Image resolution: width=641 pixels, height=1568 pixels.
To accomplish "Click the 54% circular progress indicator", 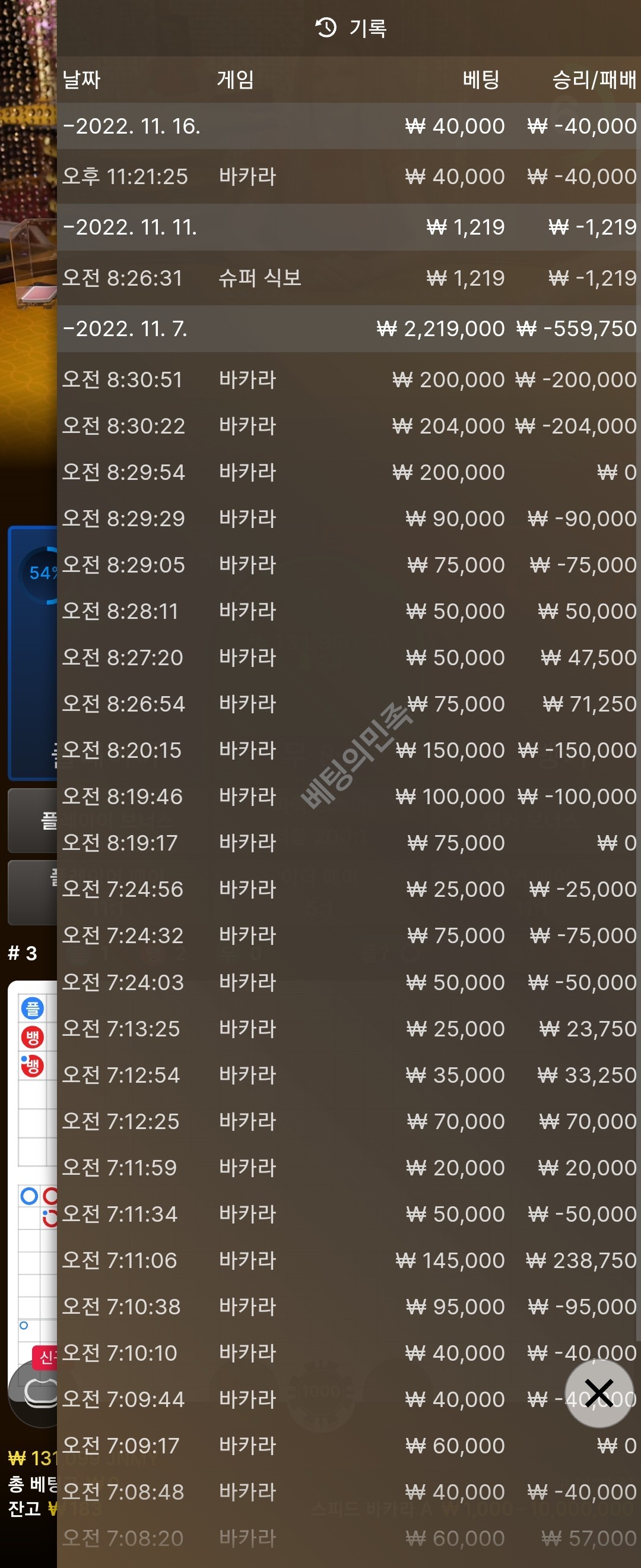I will (40, 573).
